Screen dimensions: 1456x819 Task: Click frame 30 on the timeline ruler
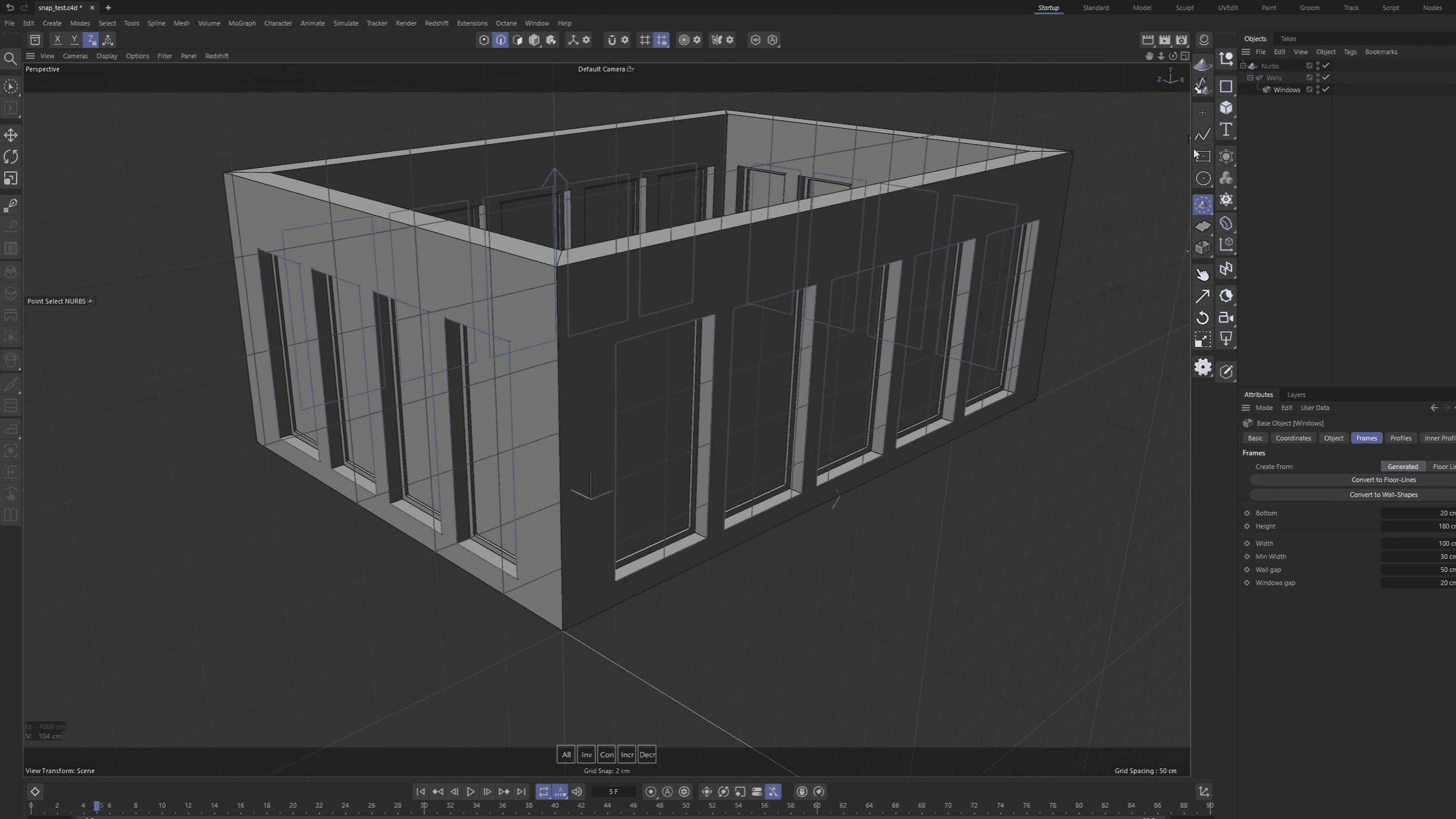pyautogui.click(x=424, y=805)
